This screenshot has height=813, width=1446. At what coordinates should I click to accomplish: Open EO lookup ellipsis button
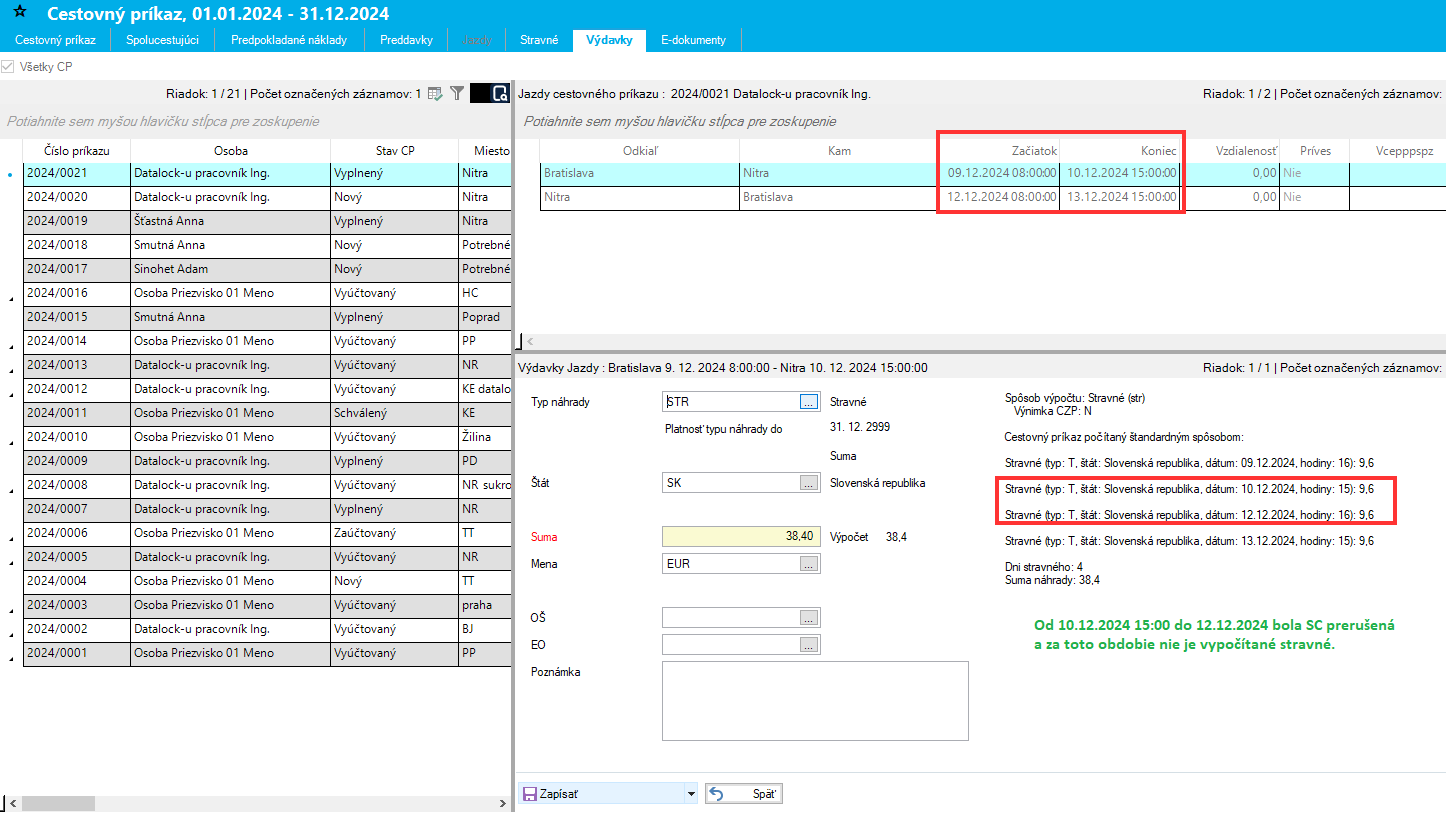[x=809, y=645]
